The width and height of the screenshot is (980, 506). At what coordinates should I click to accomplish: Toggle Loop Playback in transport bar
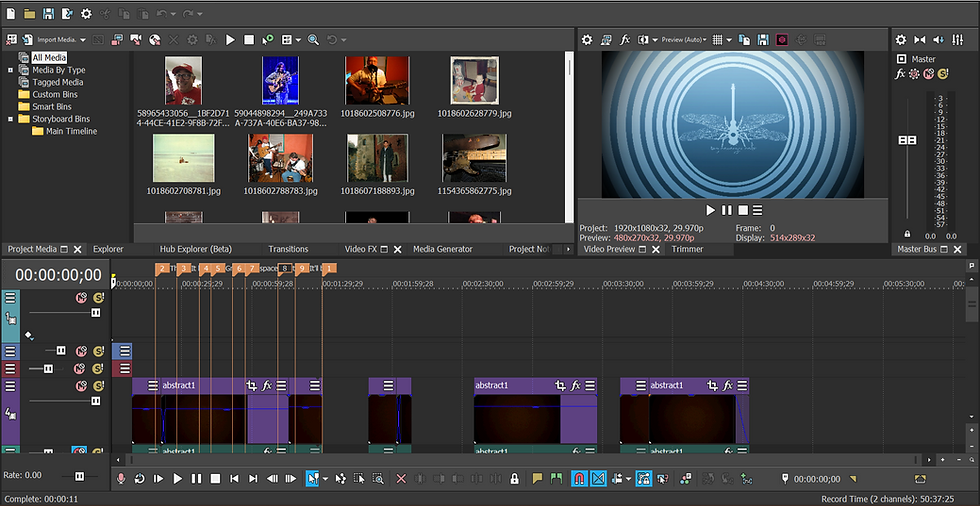click(x=140, y=479)
